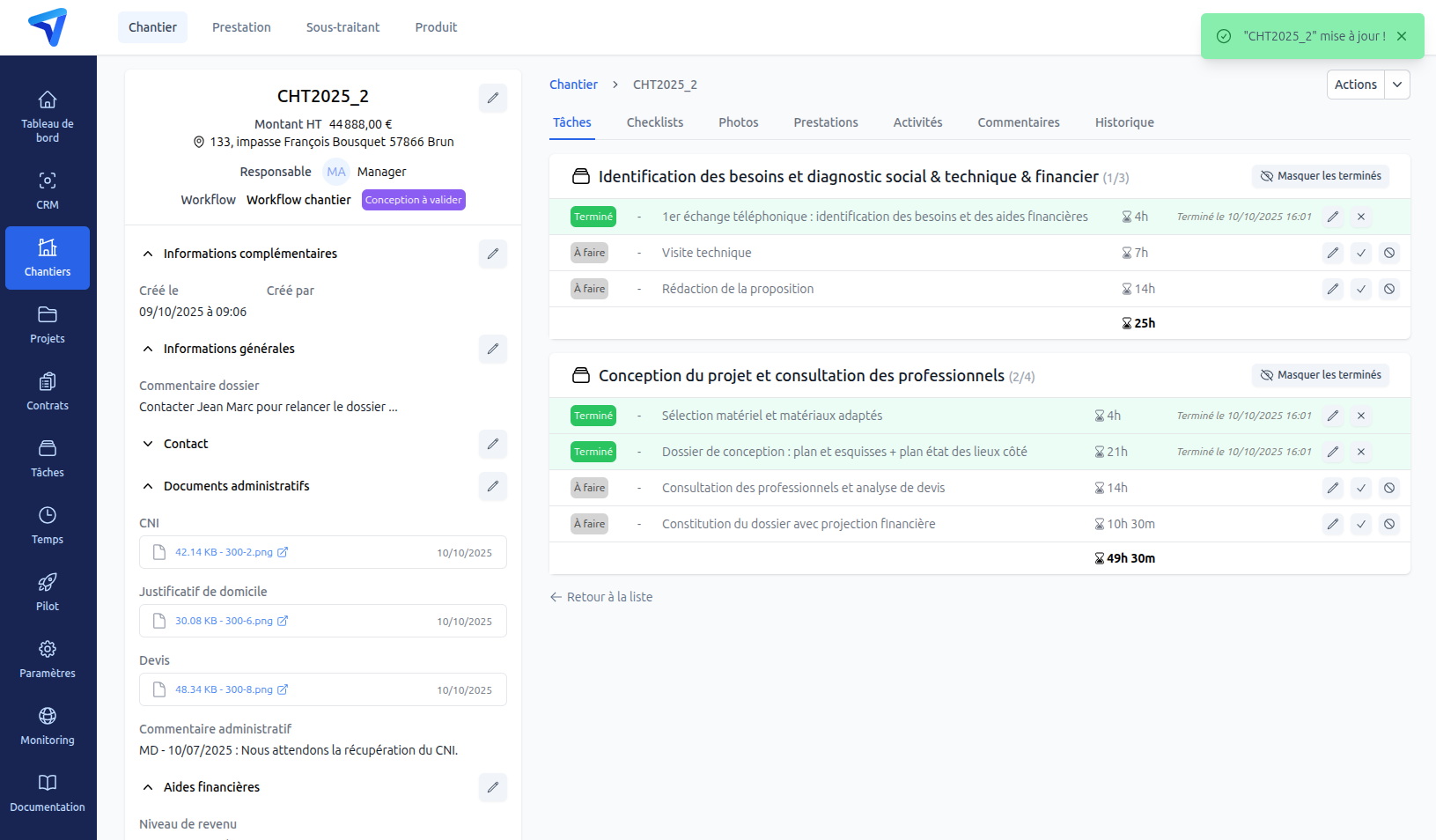The height and width of the screenshot is (840, 1436).
Task: Switch to the Photos tab
Action: point(738,122)
